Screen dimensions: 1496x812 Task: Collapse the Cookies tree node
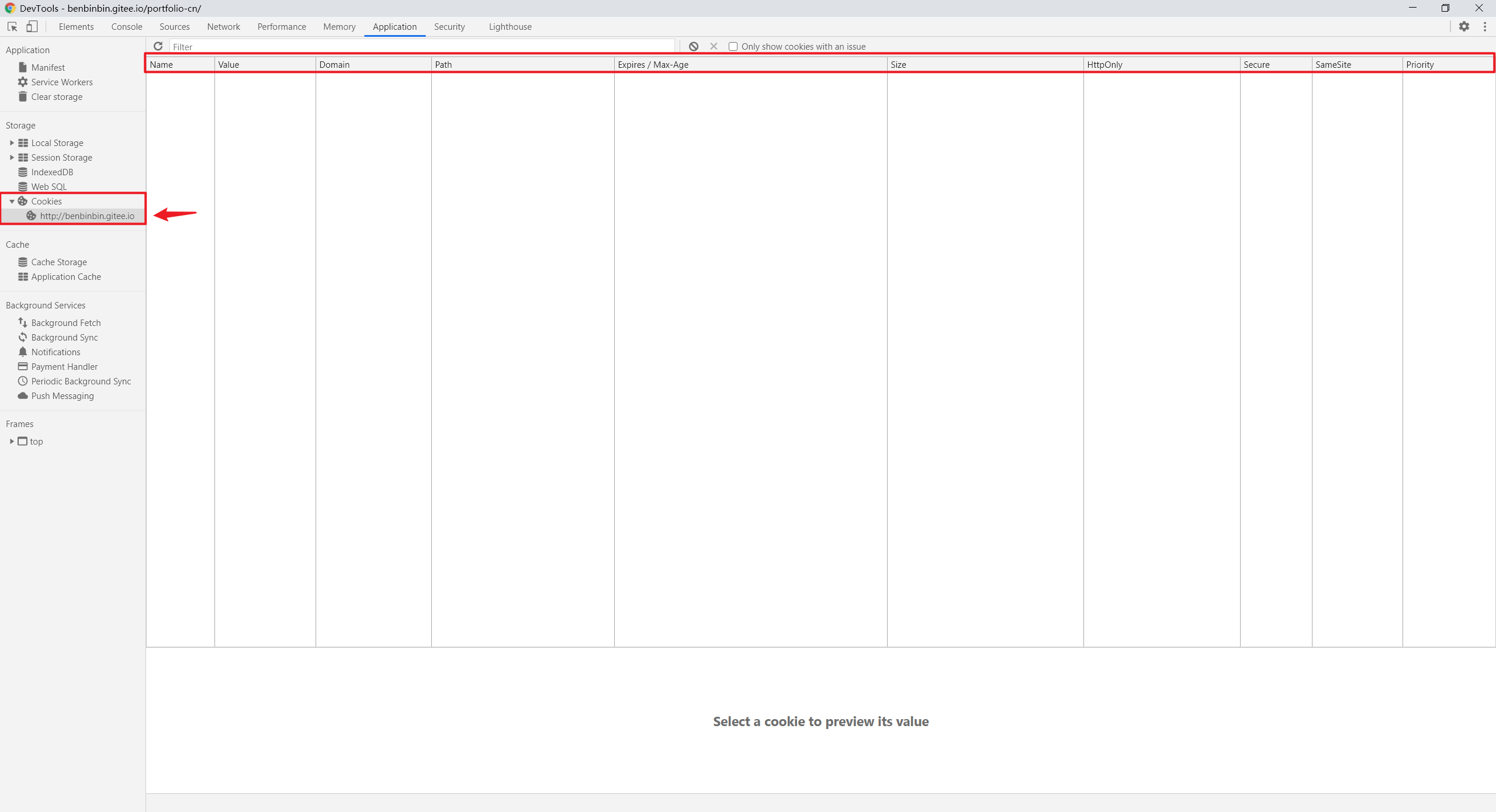(12, 201)
